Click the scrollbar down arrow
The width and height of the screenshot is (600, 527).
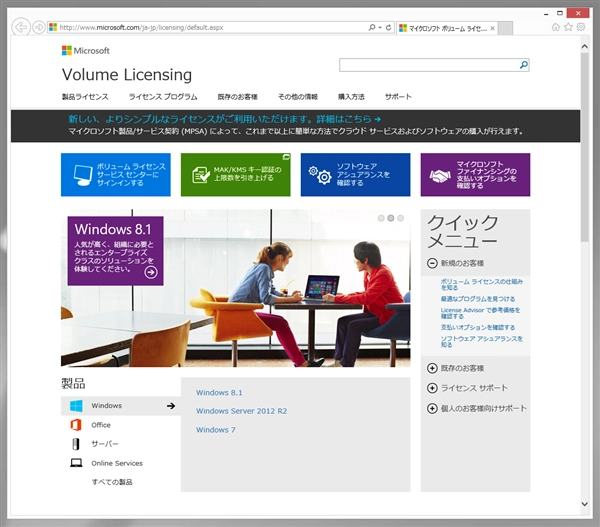click(584, 504)
